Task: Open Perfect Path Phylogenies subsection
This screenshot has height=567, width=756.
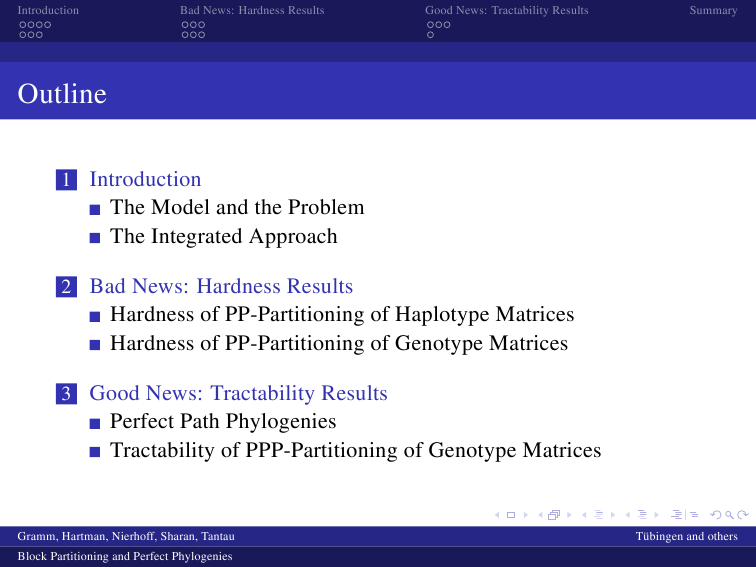Action: click(223, 421)
